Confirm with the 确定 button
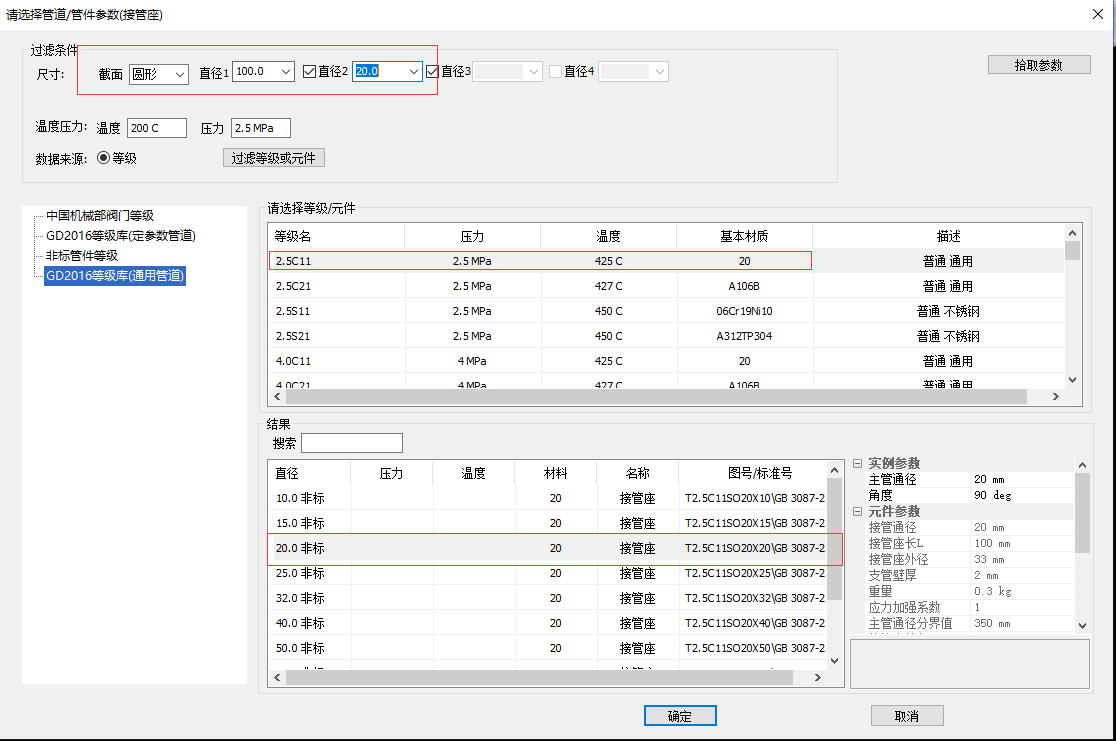Image resolution: width=1116 pixels, height=741 pixels. pos(679,716)
